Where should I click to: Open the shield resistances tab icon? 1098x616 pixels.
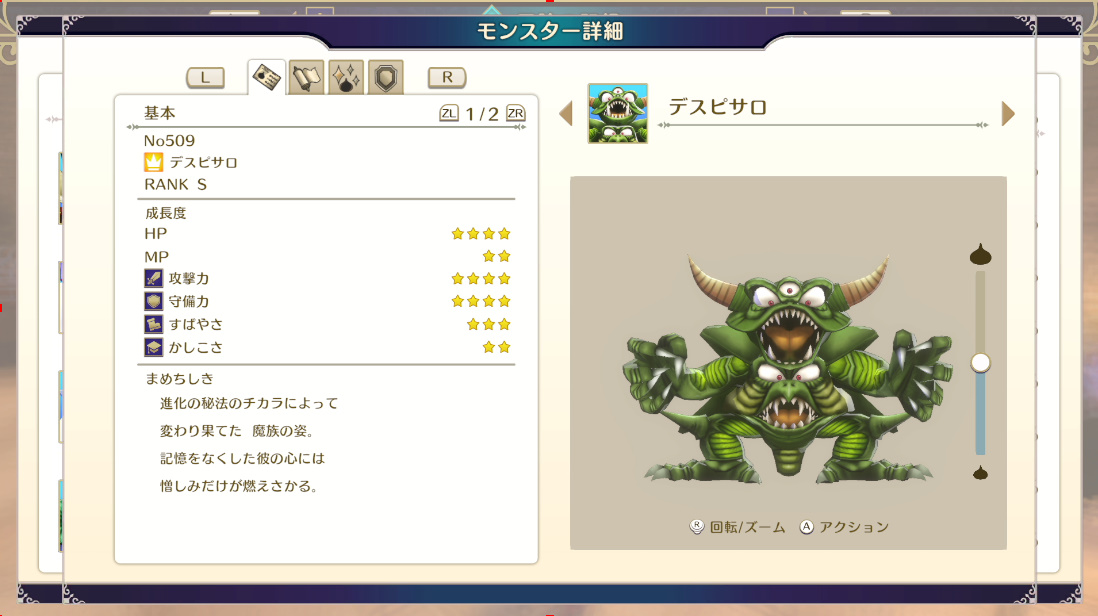click(x=386, y=77)
